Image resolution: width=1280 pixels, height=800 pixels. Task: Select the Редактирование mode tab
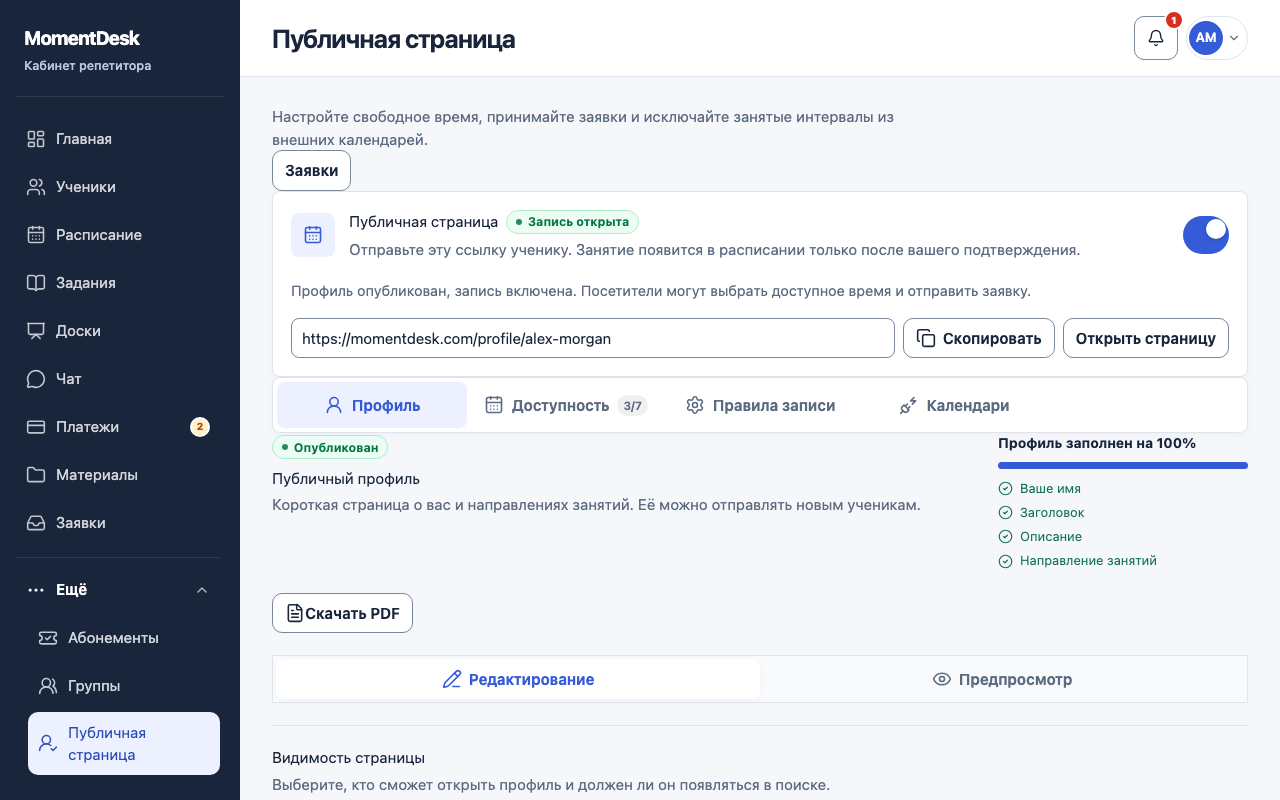pos(518,679)
